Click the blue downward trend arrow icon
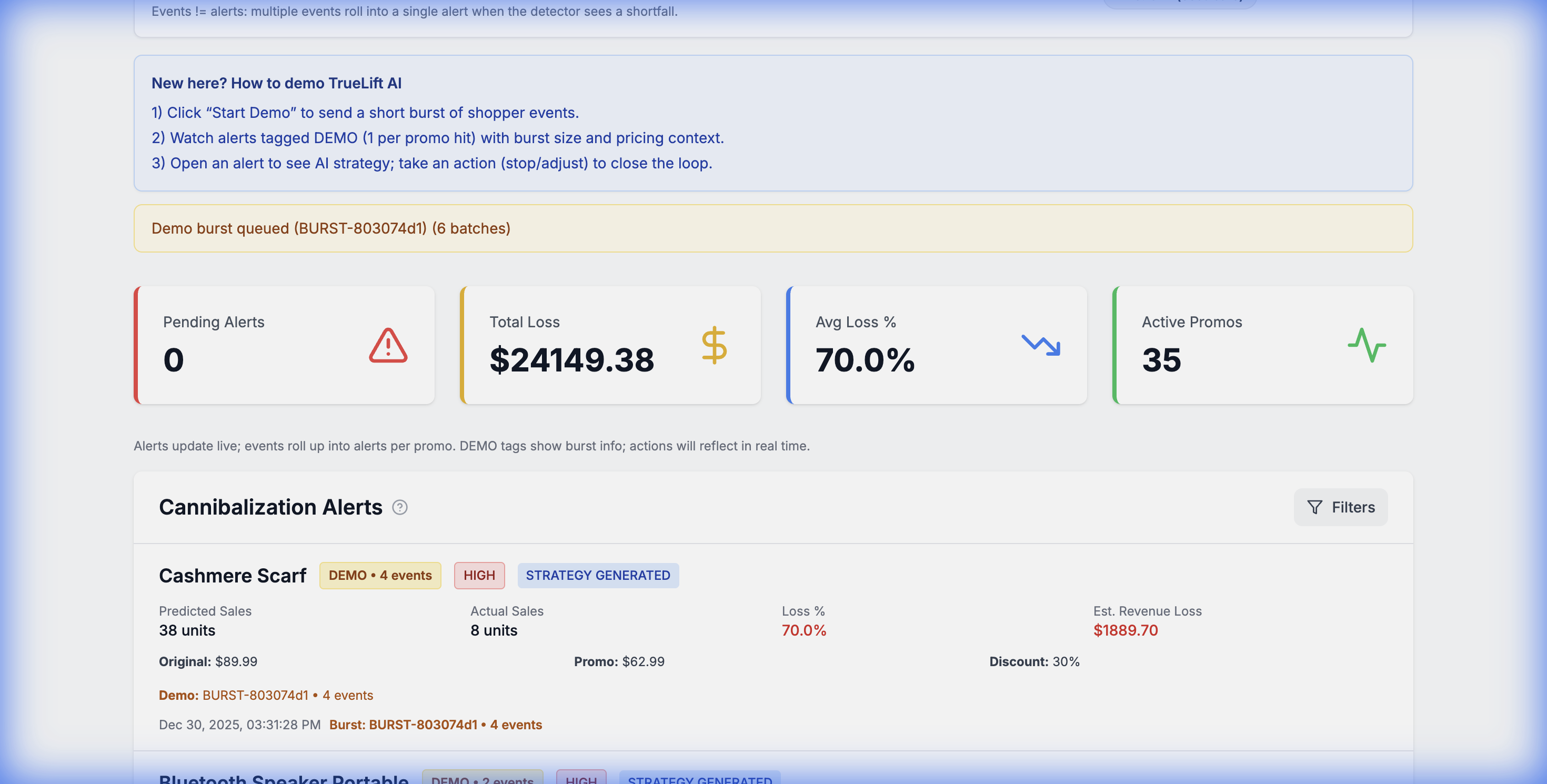 [x=1041, y=345]
